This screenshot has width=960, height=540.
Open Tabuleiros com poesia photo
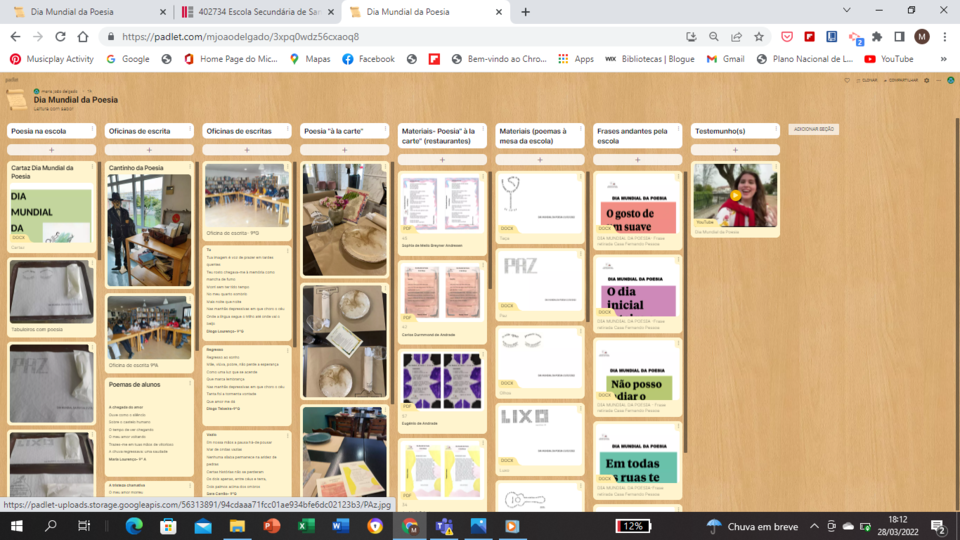pos(51,291)
